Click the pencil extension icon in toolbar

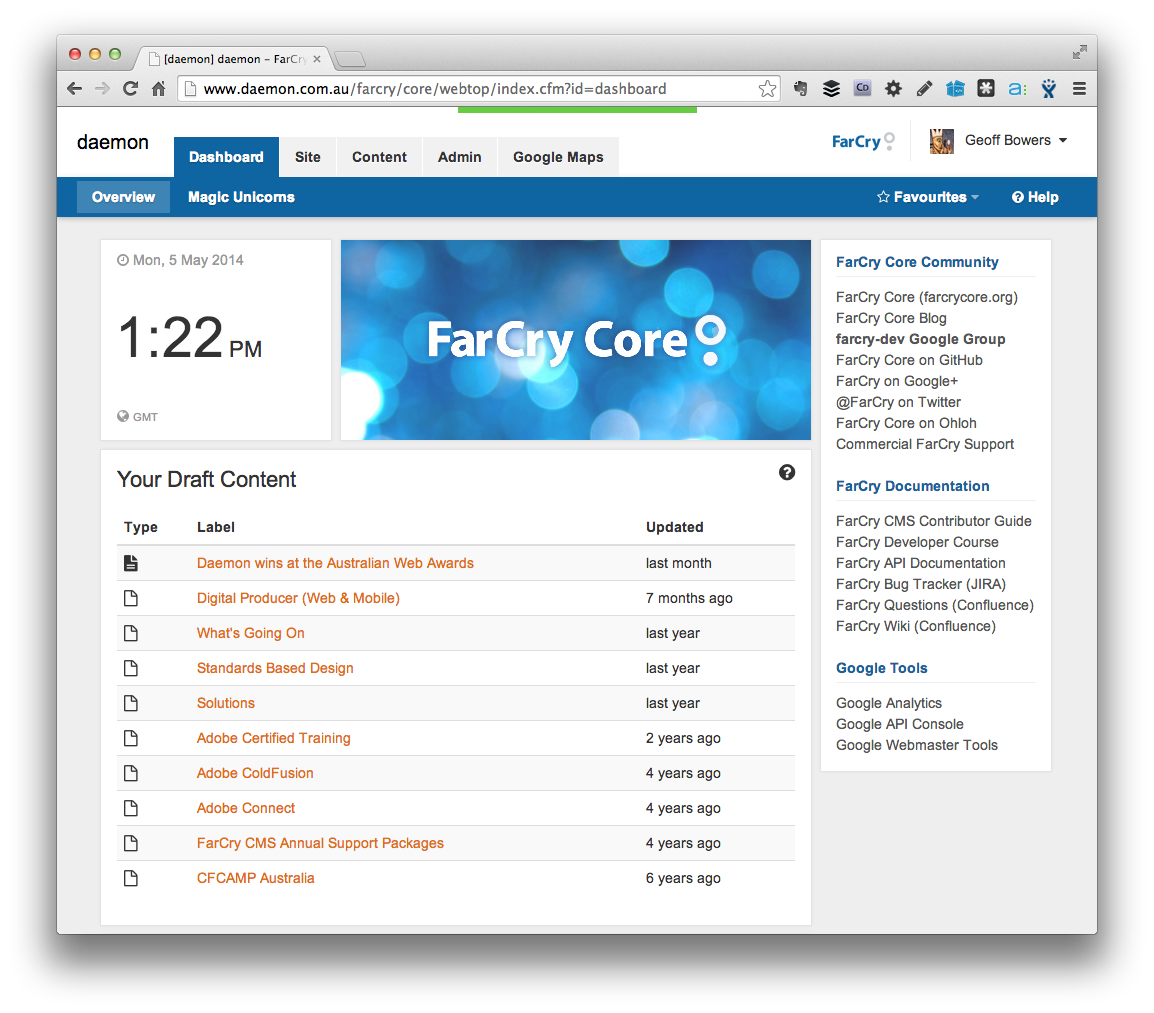tap(924, 89)
